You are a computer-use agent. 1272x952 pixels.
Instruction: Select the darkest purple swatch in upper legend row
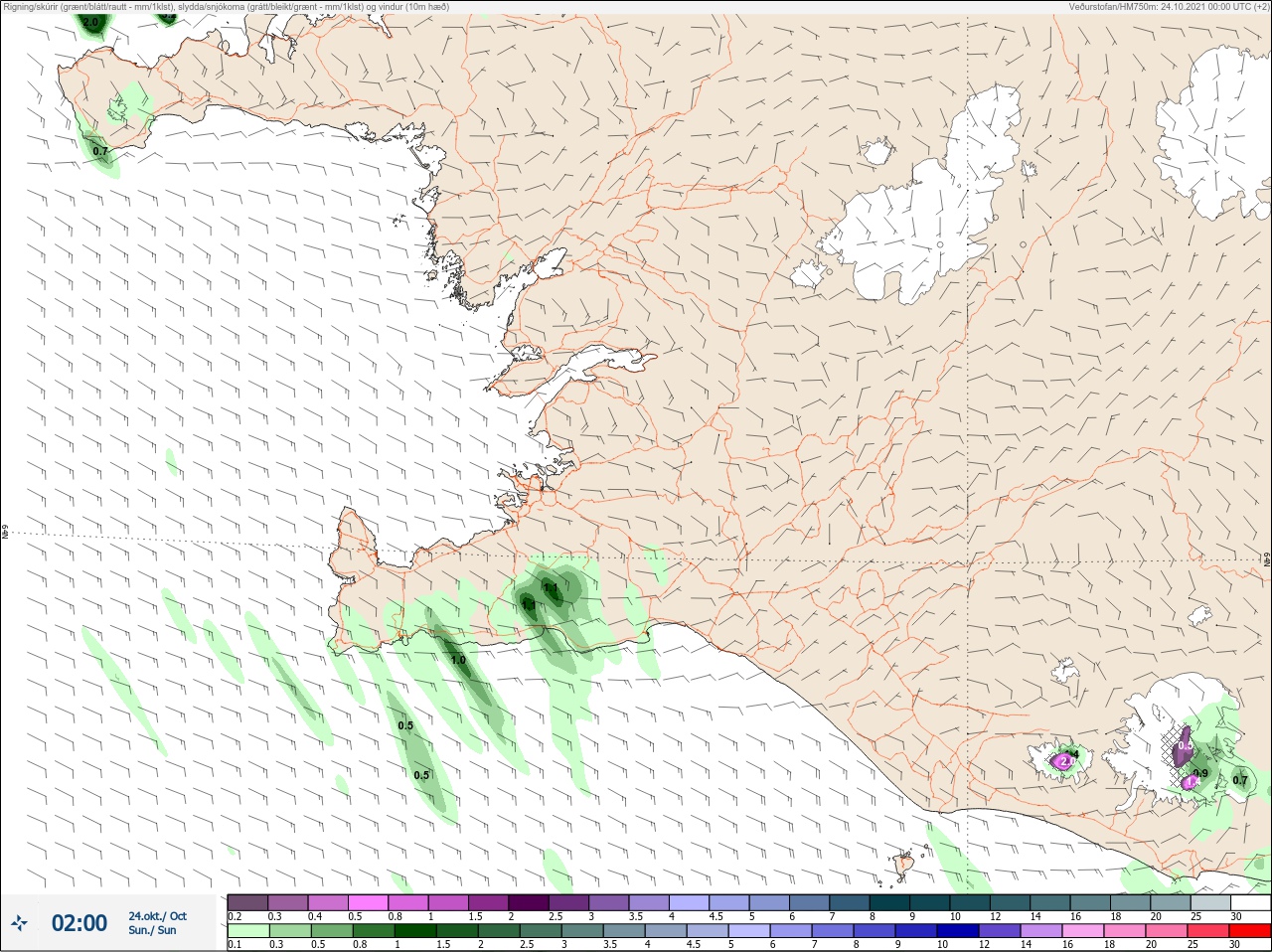(x=529, y=902)
